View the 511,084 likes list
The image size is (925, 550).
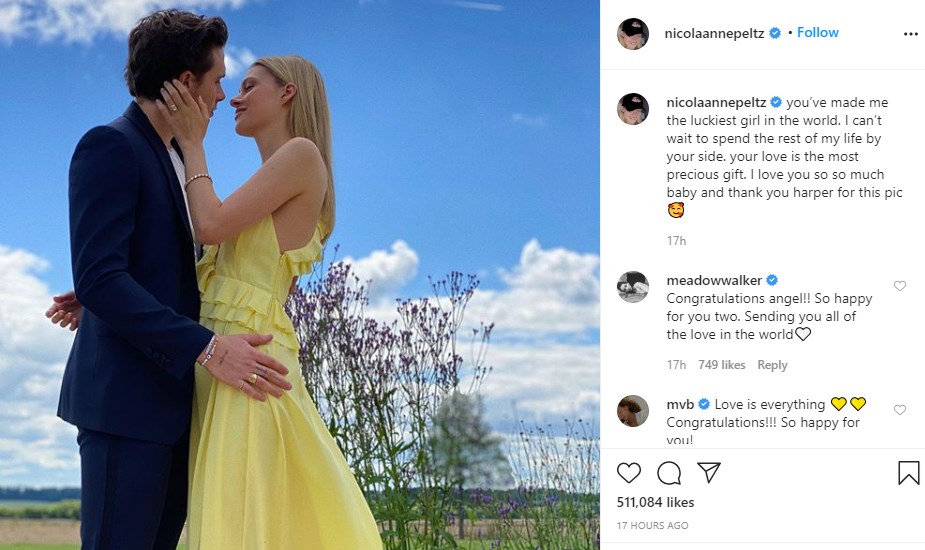pos(655,502)
